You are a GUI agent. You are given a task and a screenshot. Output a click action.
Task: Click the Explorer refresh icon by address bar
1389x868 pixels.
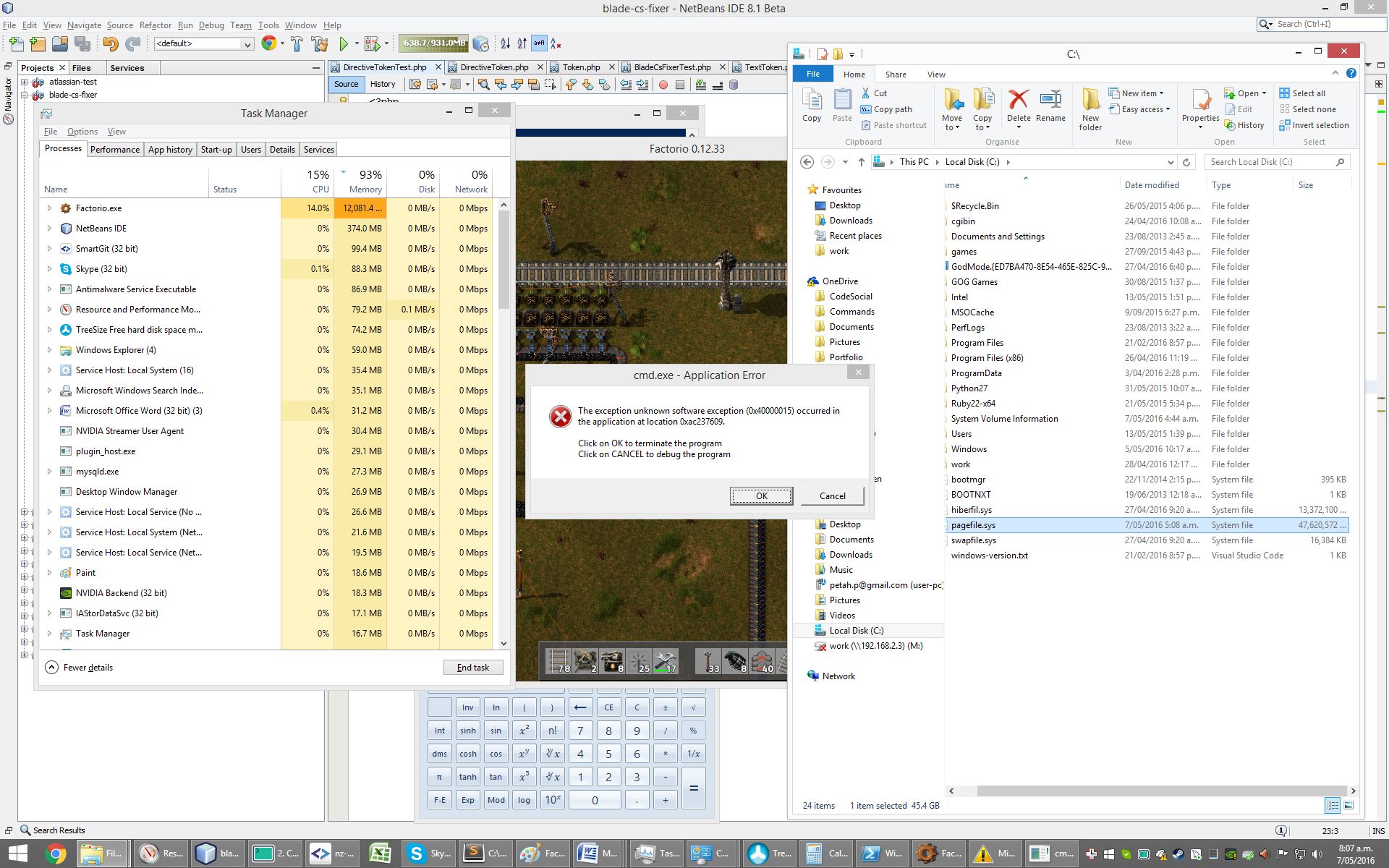(1186, 162)
